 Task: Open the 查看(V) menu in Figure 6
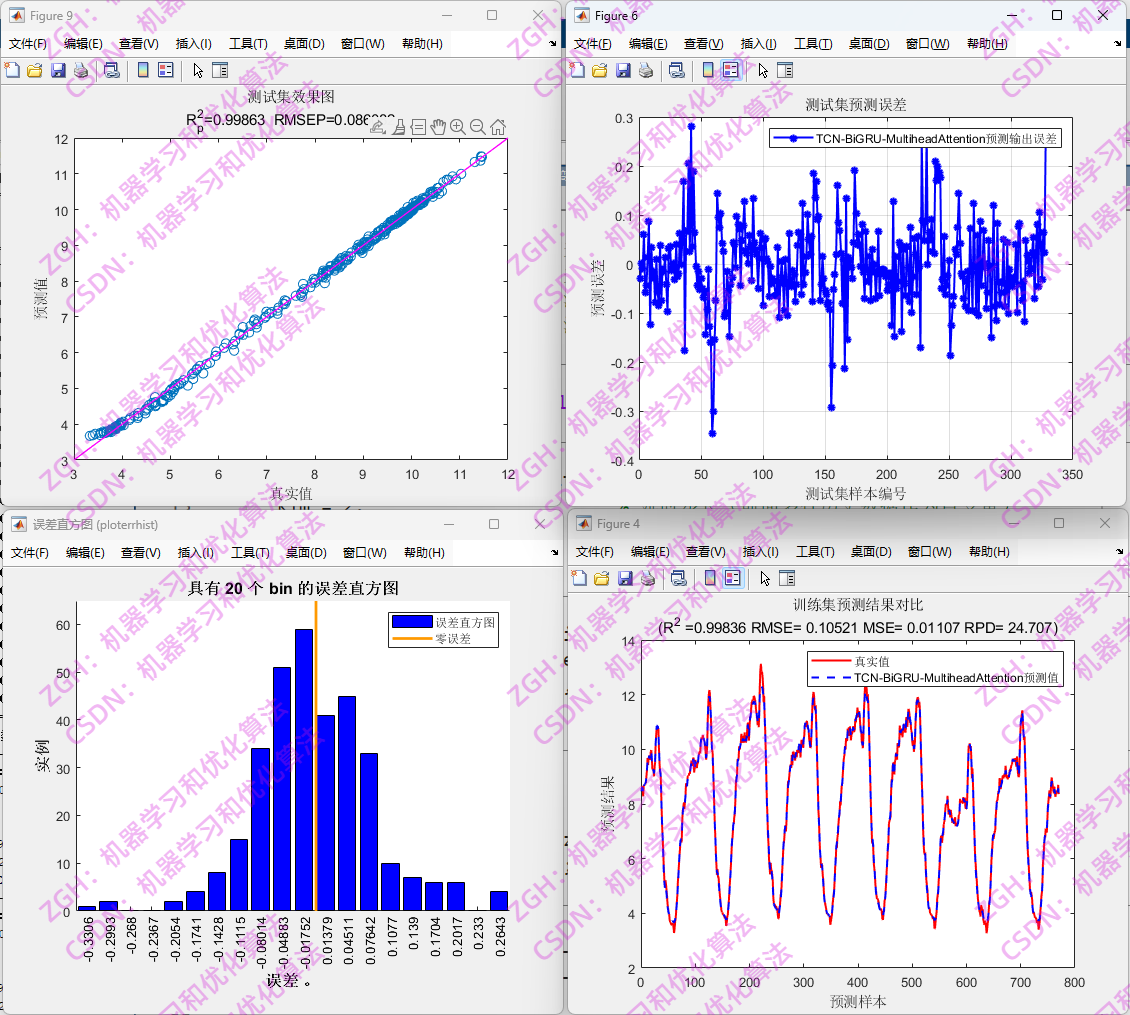703,44
